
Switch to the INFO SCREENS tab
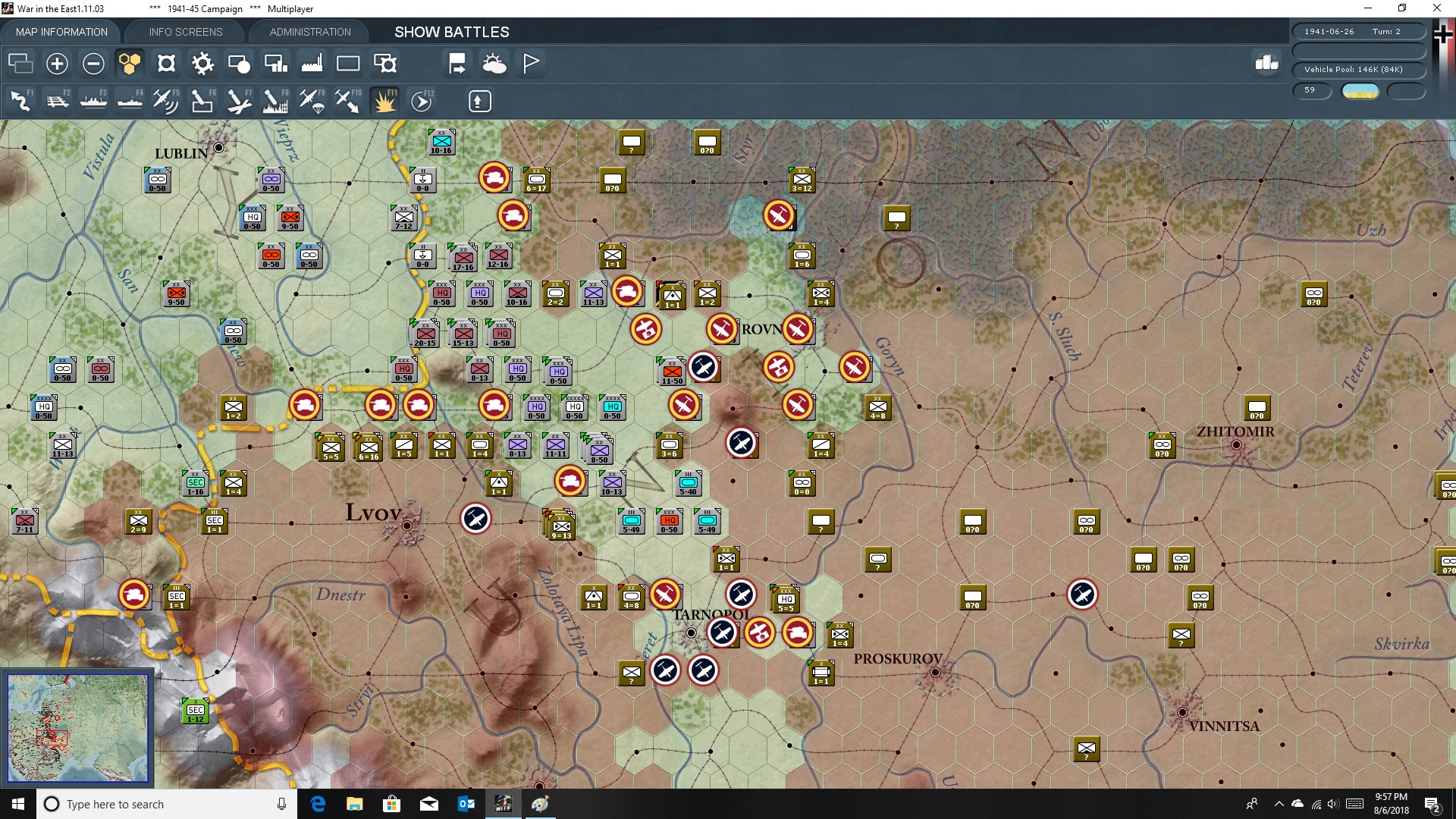click(x=186, y=32)
